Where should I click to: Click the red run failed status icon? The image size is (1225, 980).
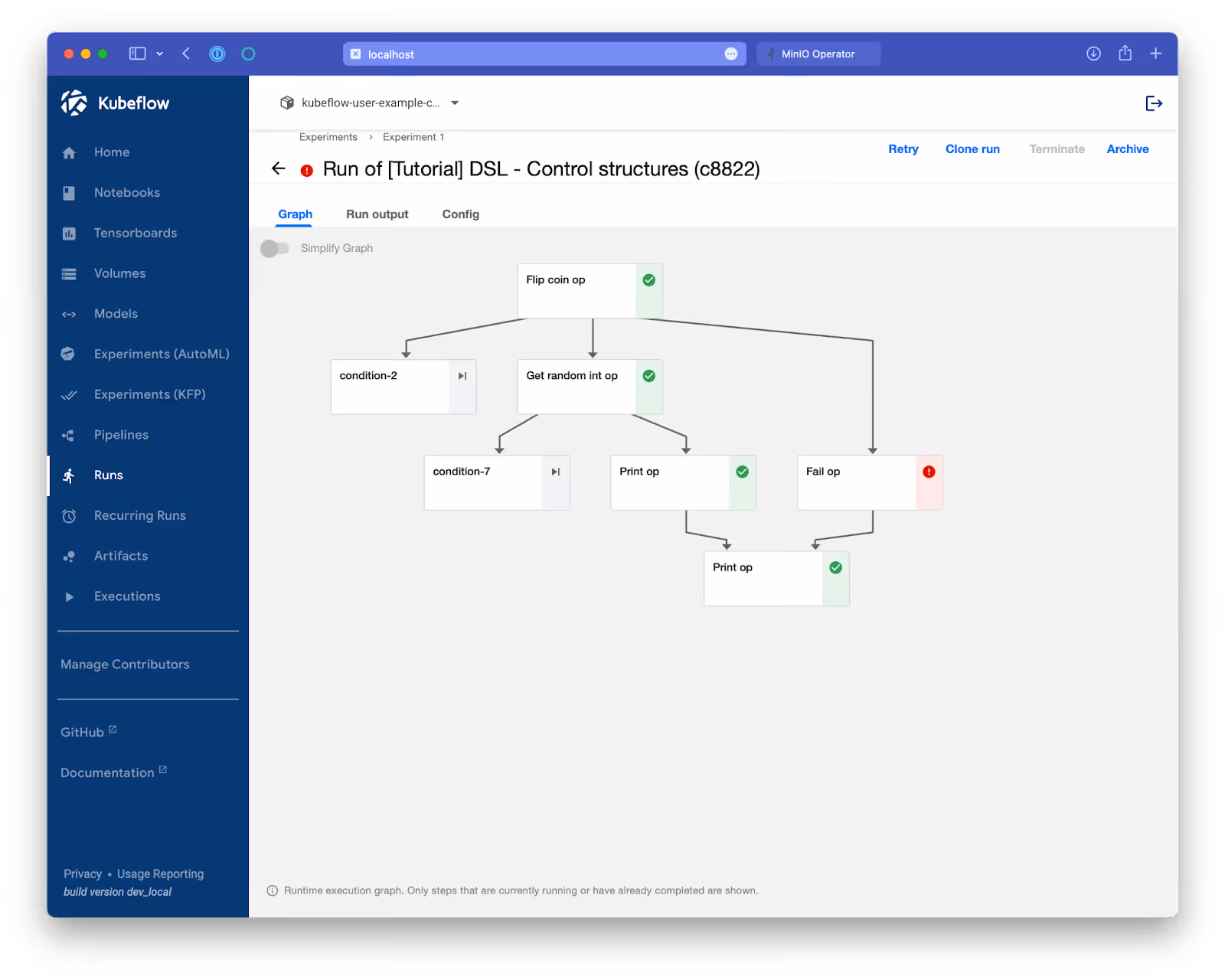[307, 171]
